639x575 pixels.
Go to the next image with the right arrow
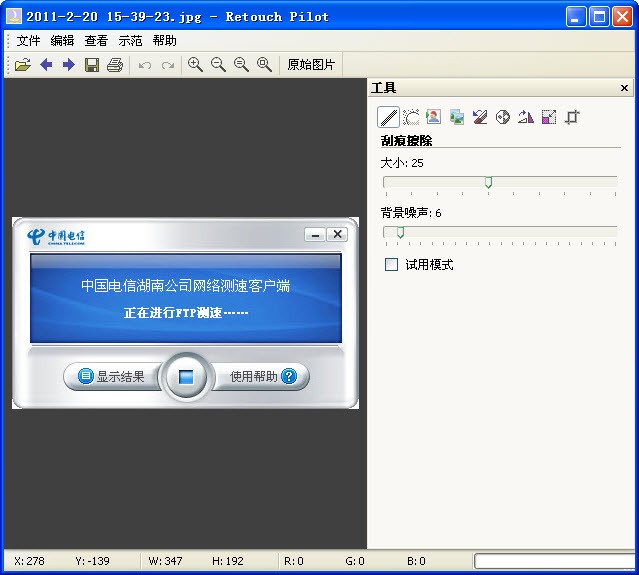pos(69,64)
